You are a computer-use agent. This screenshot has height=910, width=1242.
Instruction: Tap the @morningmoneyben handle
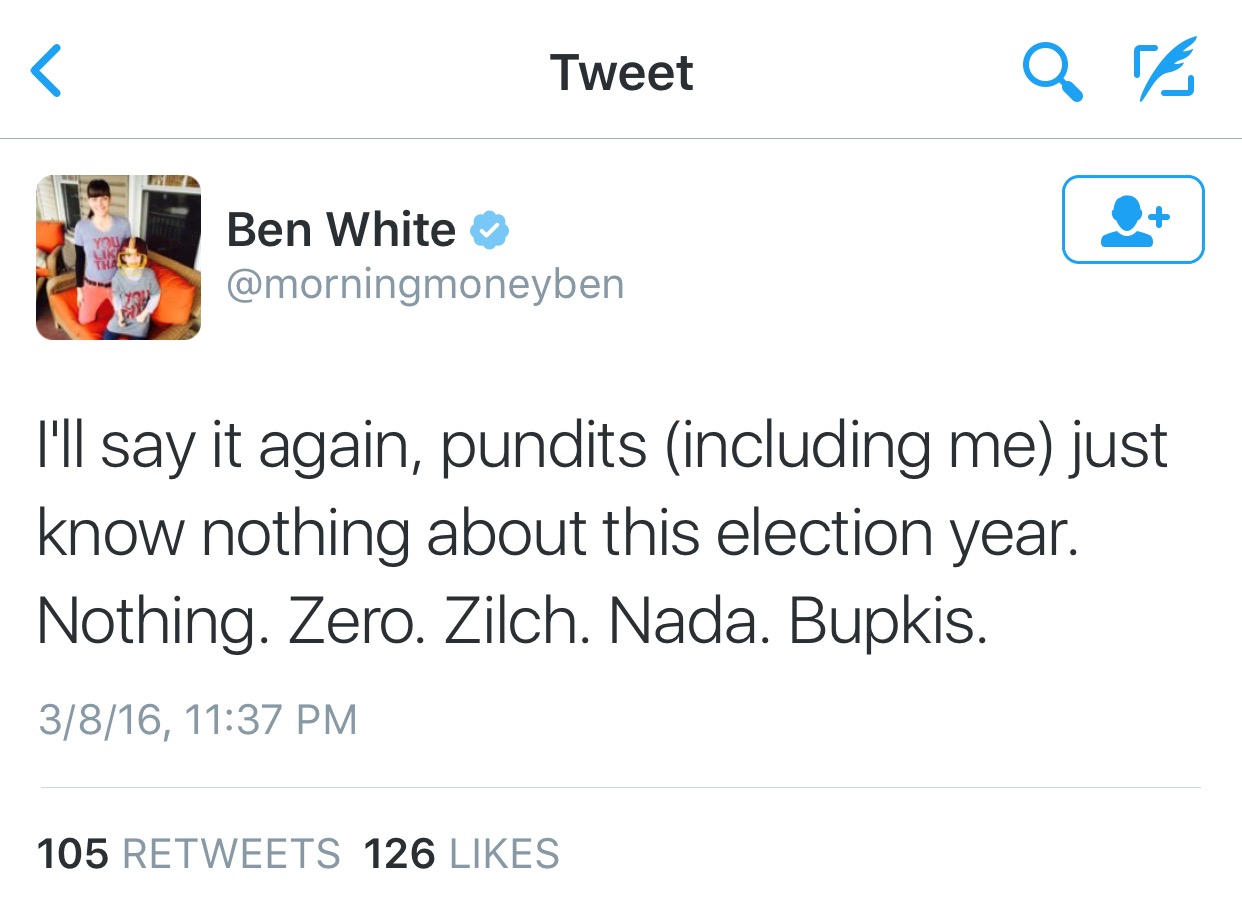[x=425, y=285]
